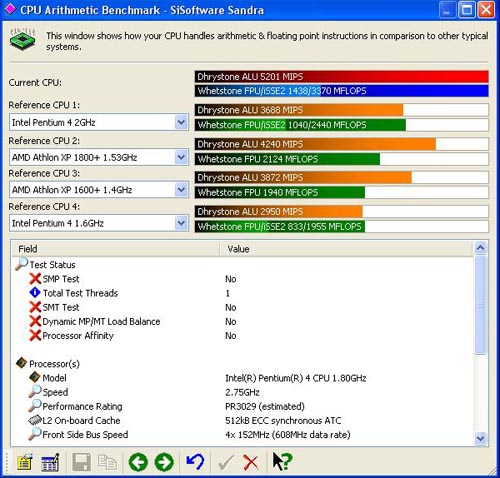Click the grey checkmark OK icon

(226, 462)
